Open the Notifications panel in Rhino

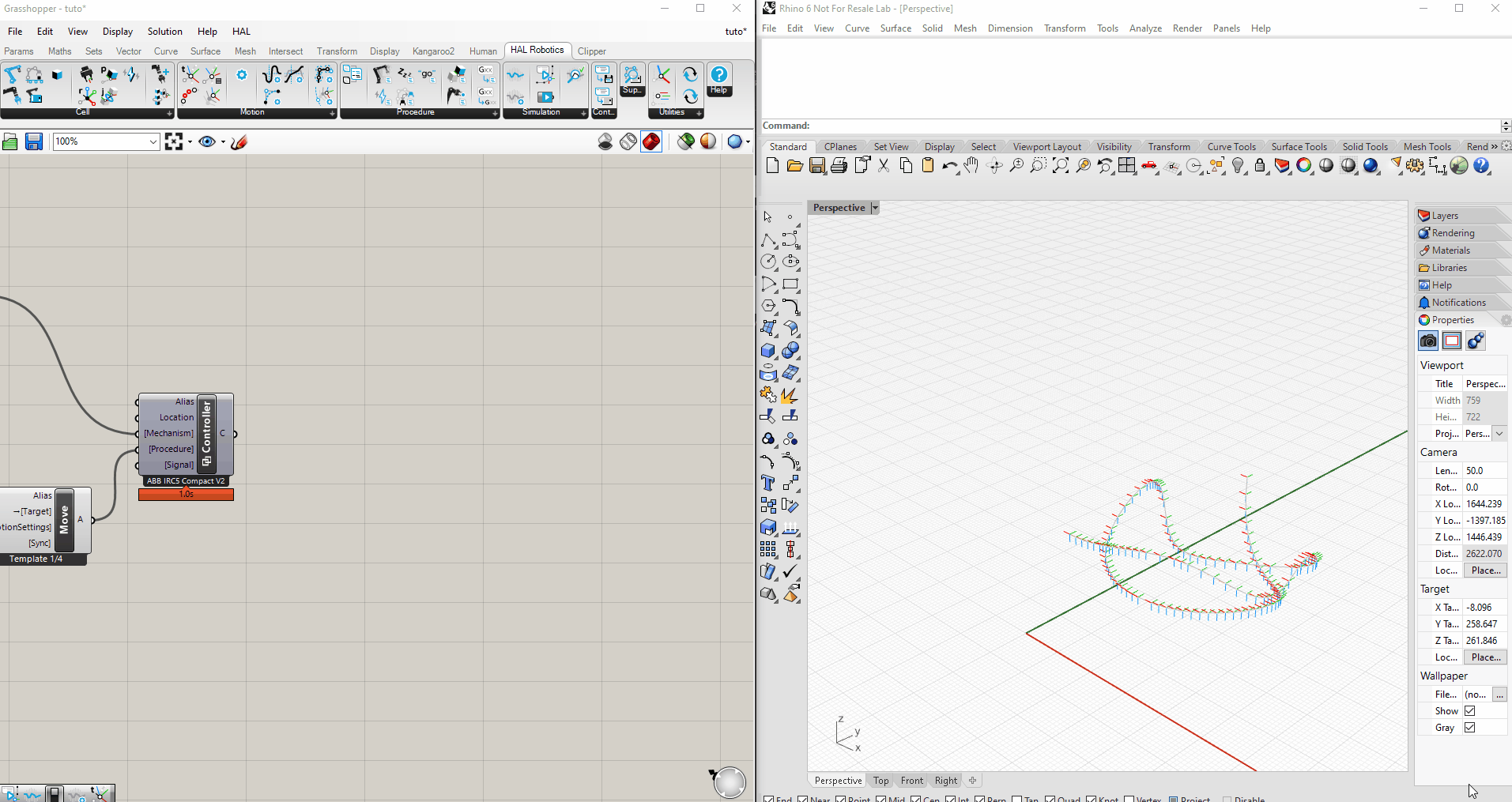[x=1463, y=302]
